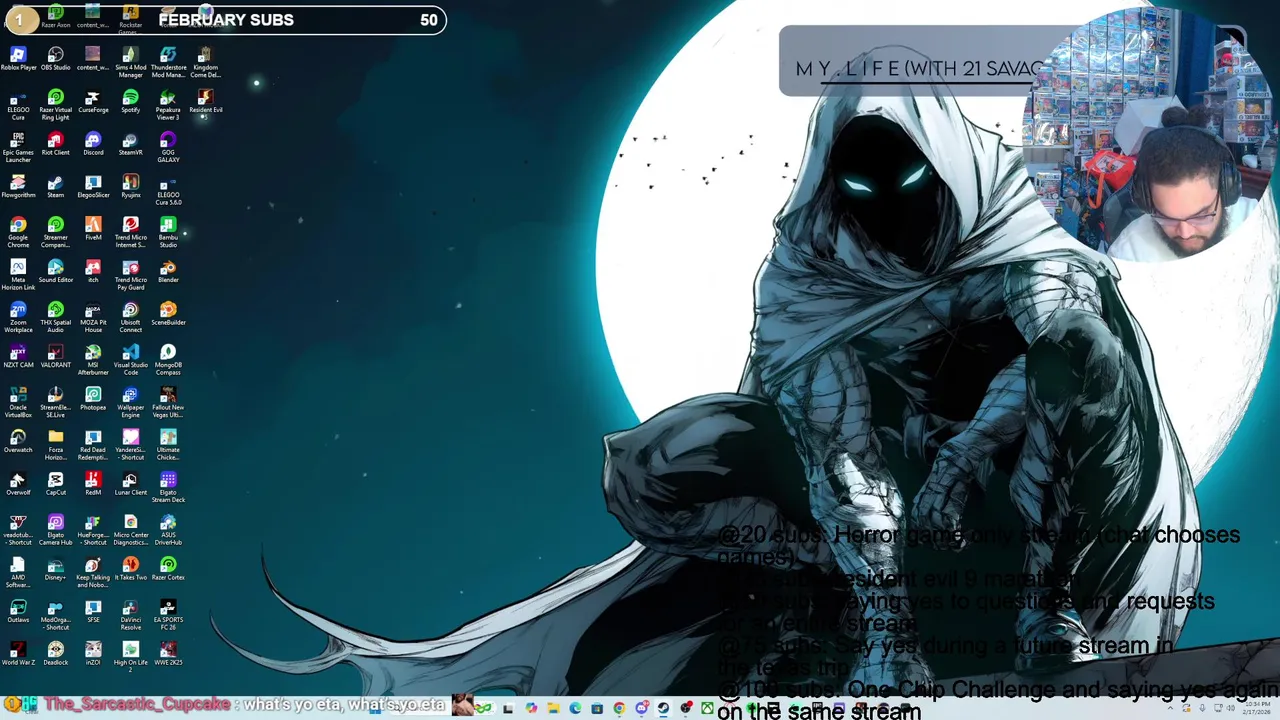Viewport: 1280px width, 720px height.
Task: Open Ubisoft Connect desktop icon
Action: (x=130, y=318)
